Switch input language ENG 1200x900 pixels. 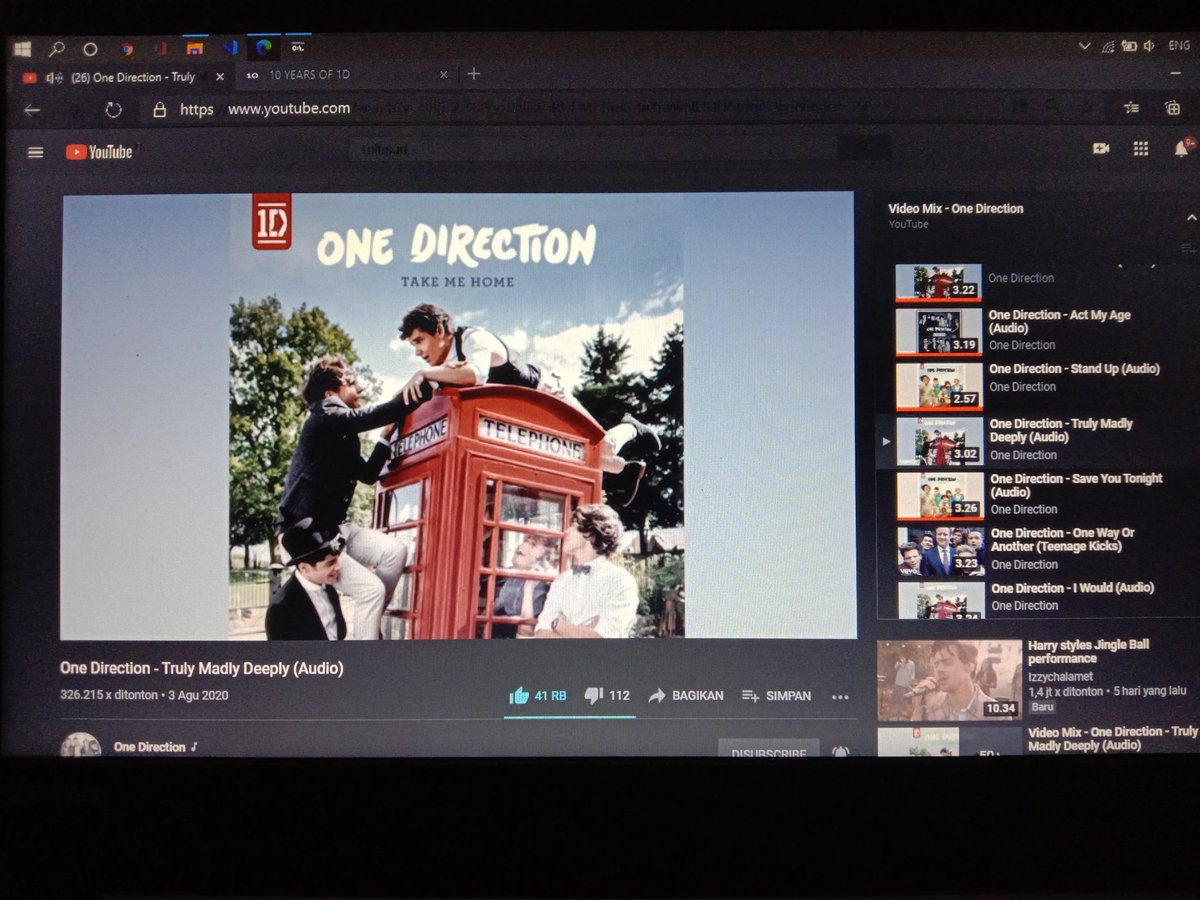point(1180,45)
